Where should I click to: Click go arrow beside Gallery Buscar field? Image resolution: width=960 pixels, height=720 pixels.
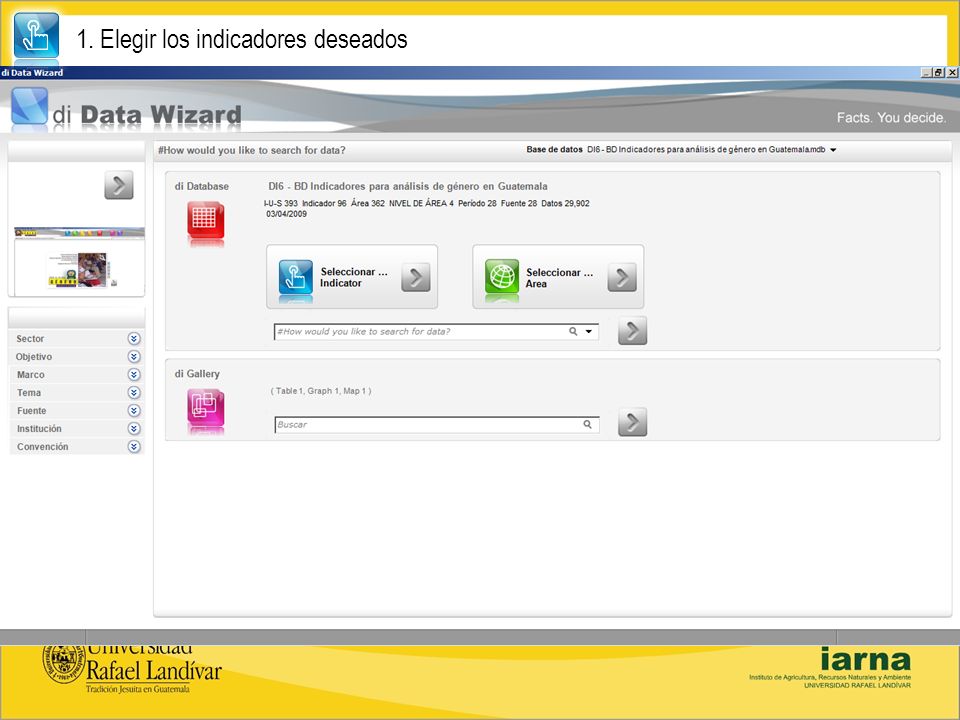632,422
